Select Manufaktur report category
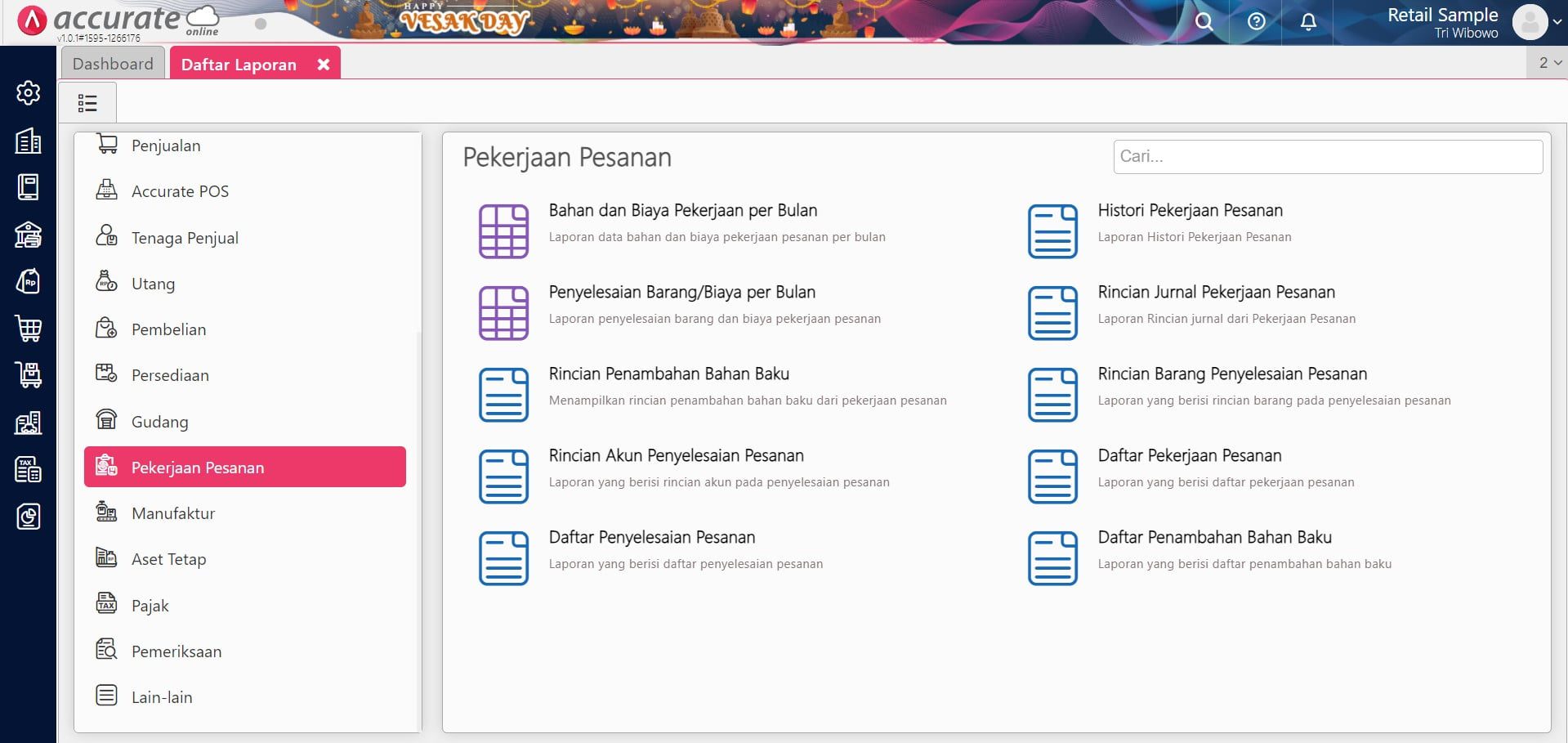The width and height of the screenshot is (1568, 743). pyautogui.click(x=173, y=513)
